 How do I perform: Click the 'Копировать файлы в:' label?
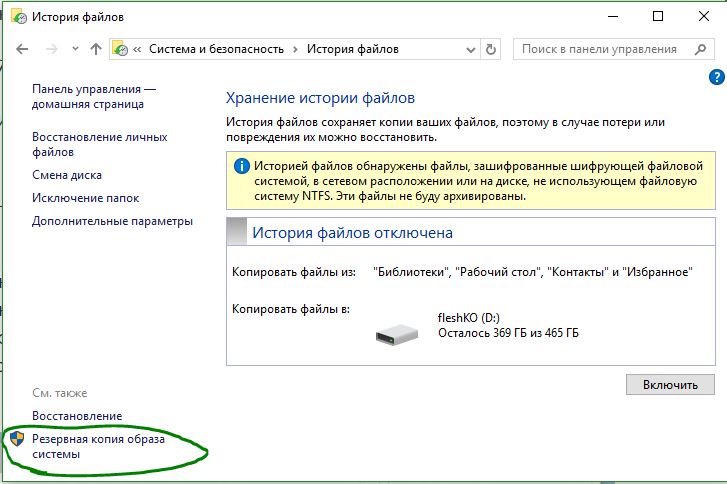click(x=291, y=309)
